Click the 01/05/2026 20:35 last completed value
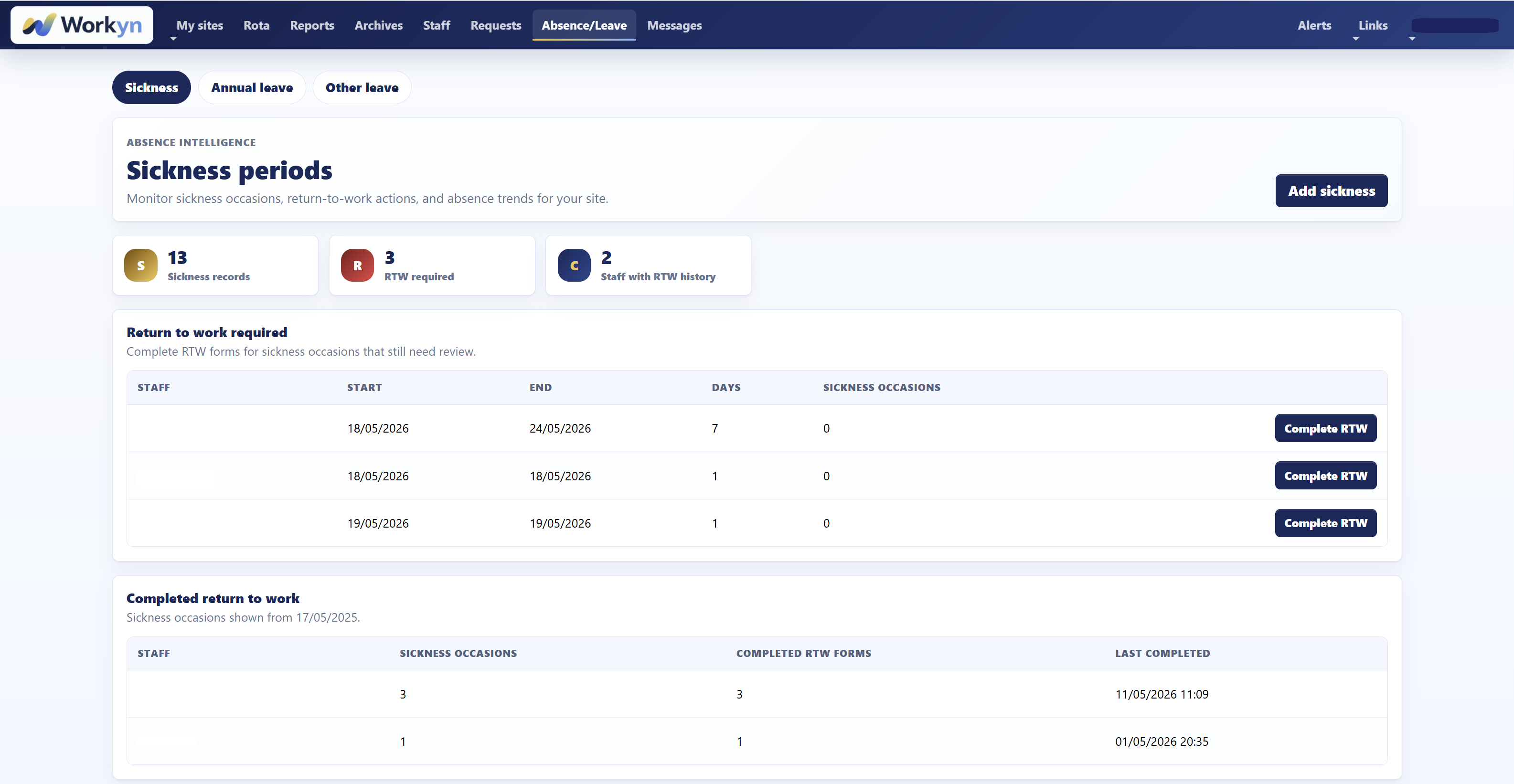1514x784 pixels. [1162, 742]
